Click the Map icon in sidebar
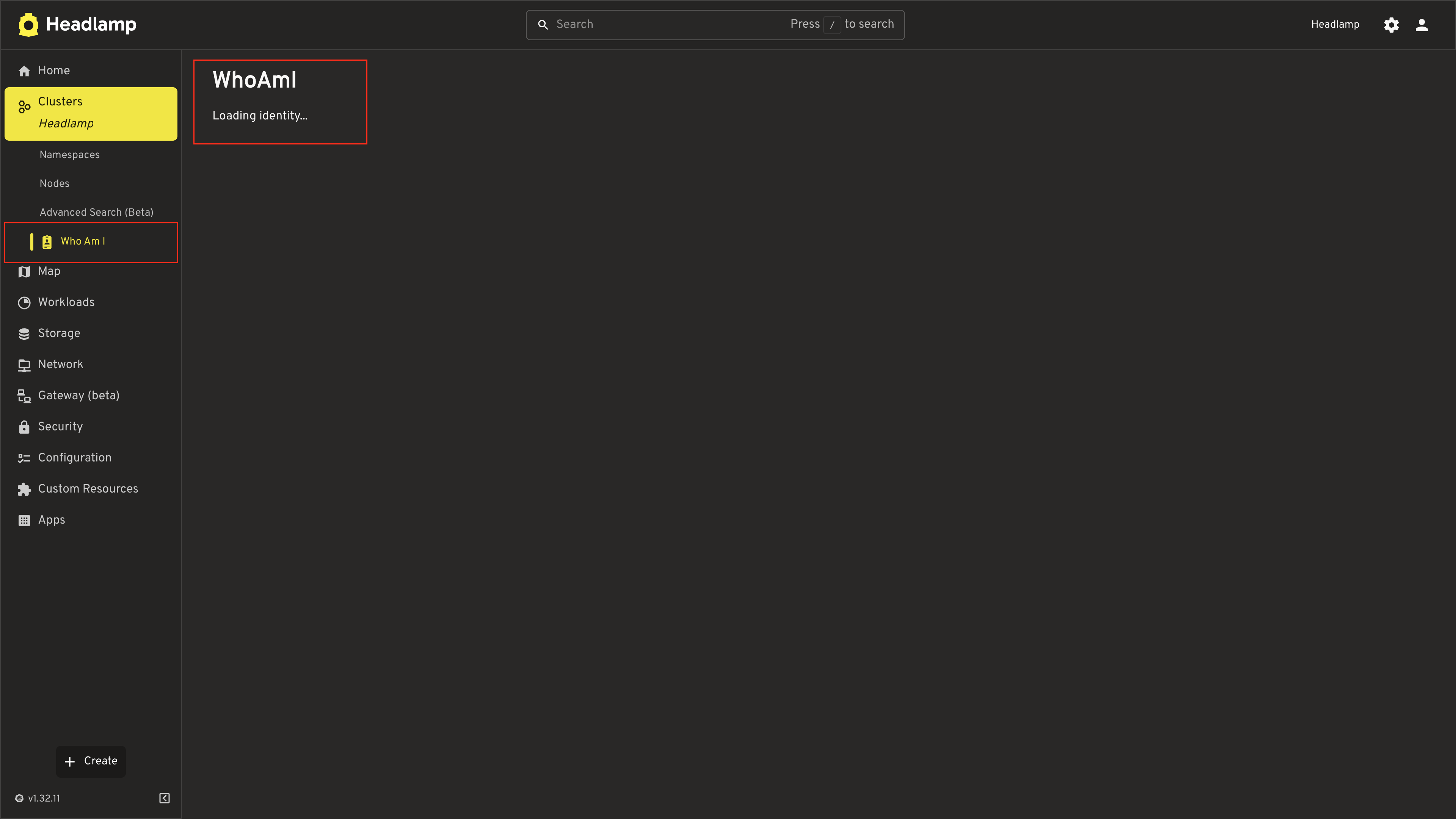This screenshot has width=1456, height=819. click(x=24, y=271)
